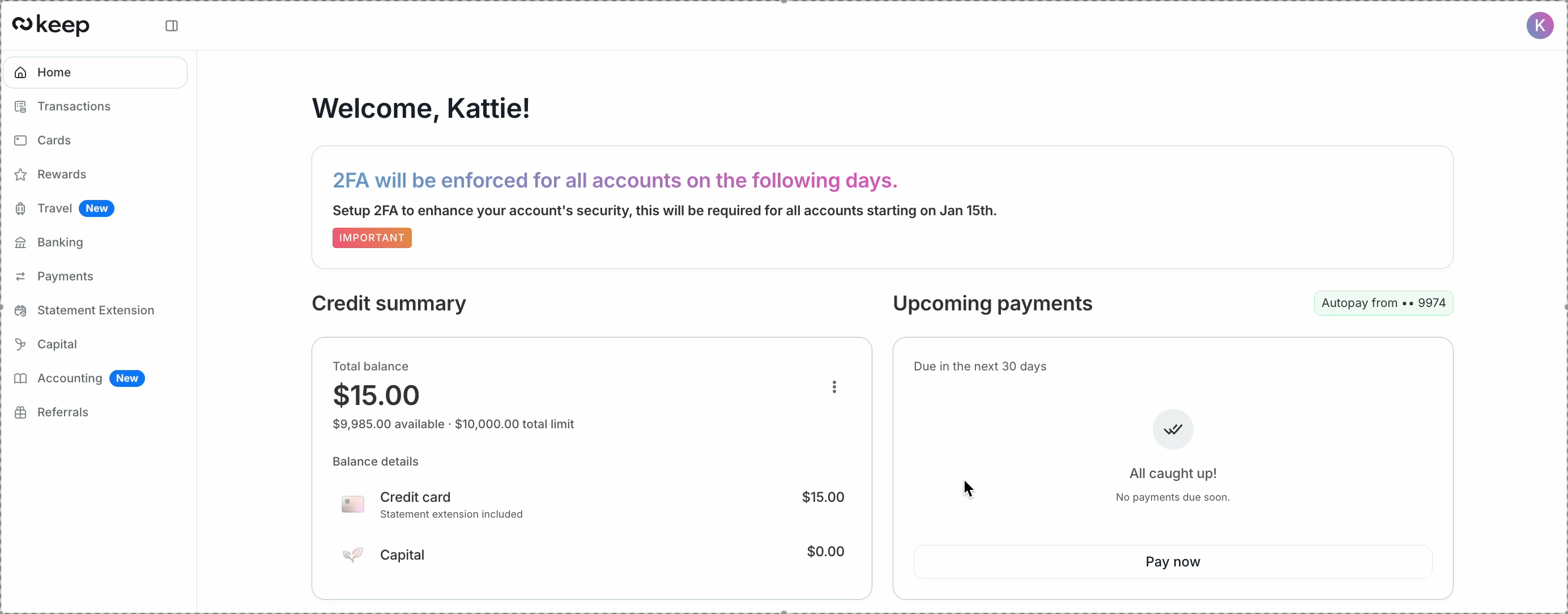The width and height of the screenshot is (1568, 614).
Task: Open Travel in the sidebar
Action: 55,208
